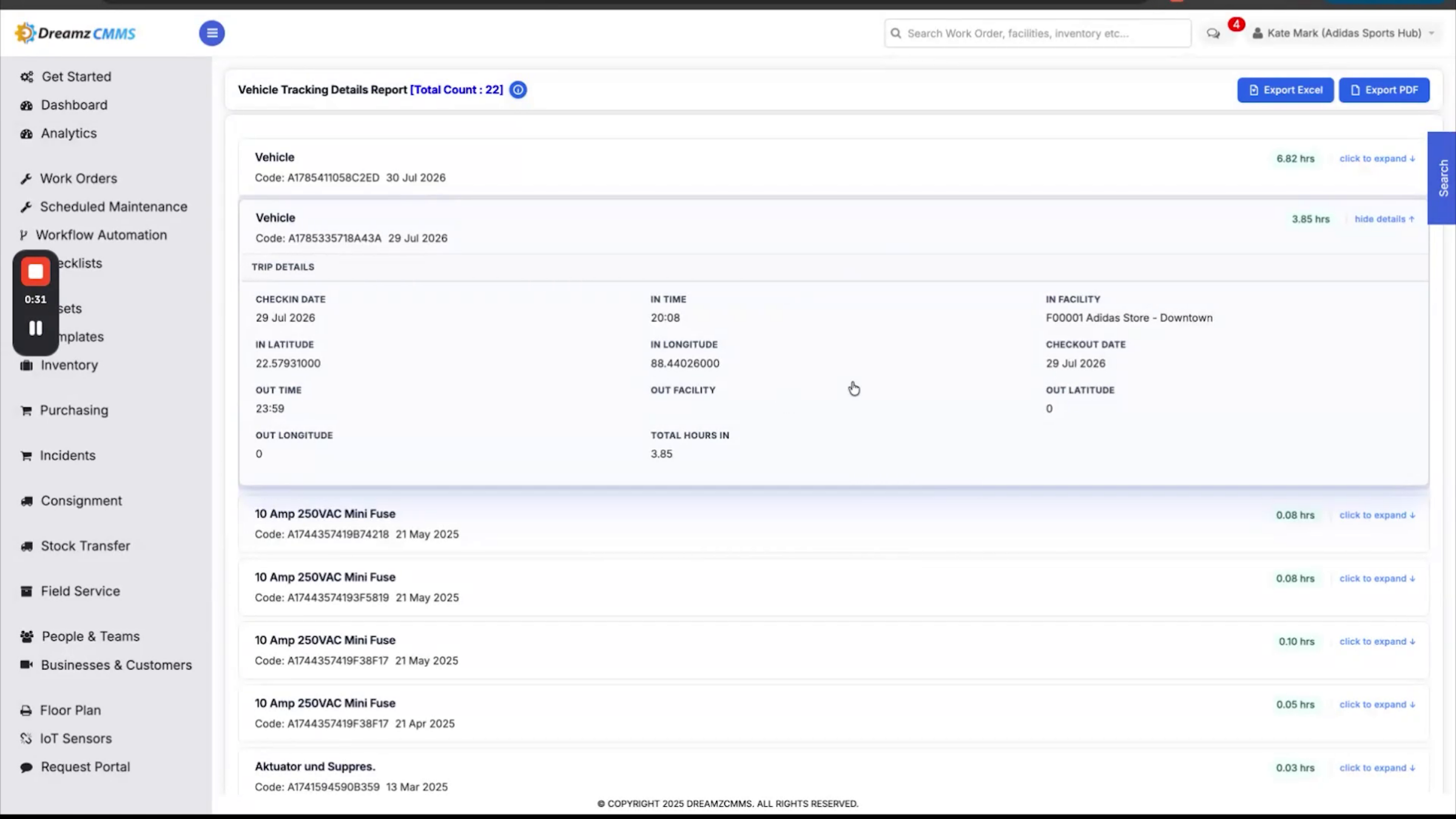The image size is (1456, 819).
Task: Click the Workflow Automation branch icon
Action: point(24,235)
